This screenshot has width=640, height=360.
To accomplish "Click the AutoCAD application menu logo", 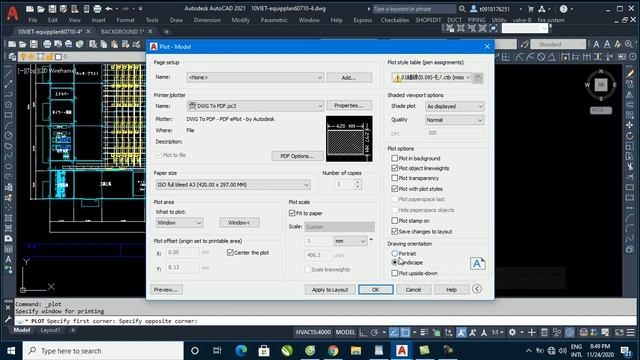I will (13, 13).
